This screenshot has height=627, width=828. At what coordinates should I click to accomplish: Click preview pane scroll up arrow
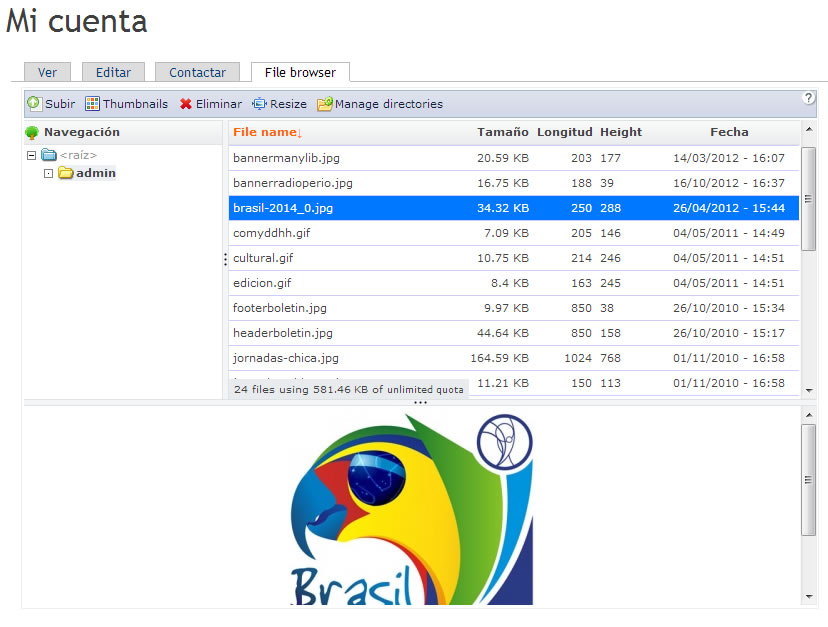(808, 415)
